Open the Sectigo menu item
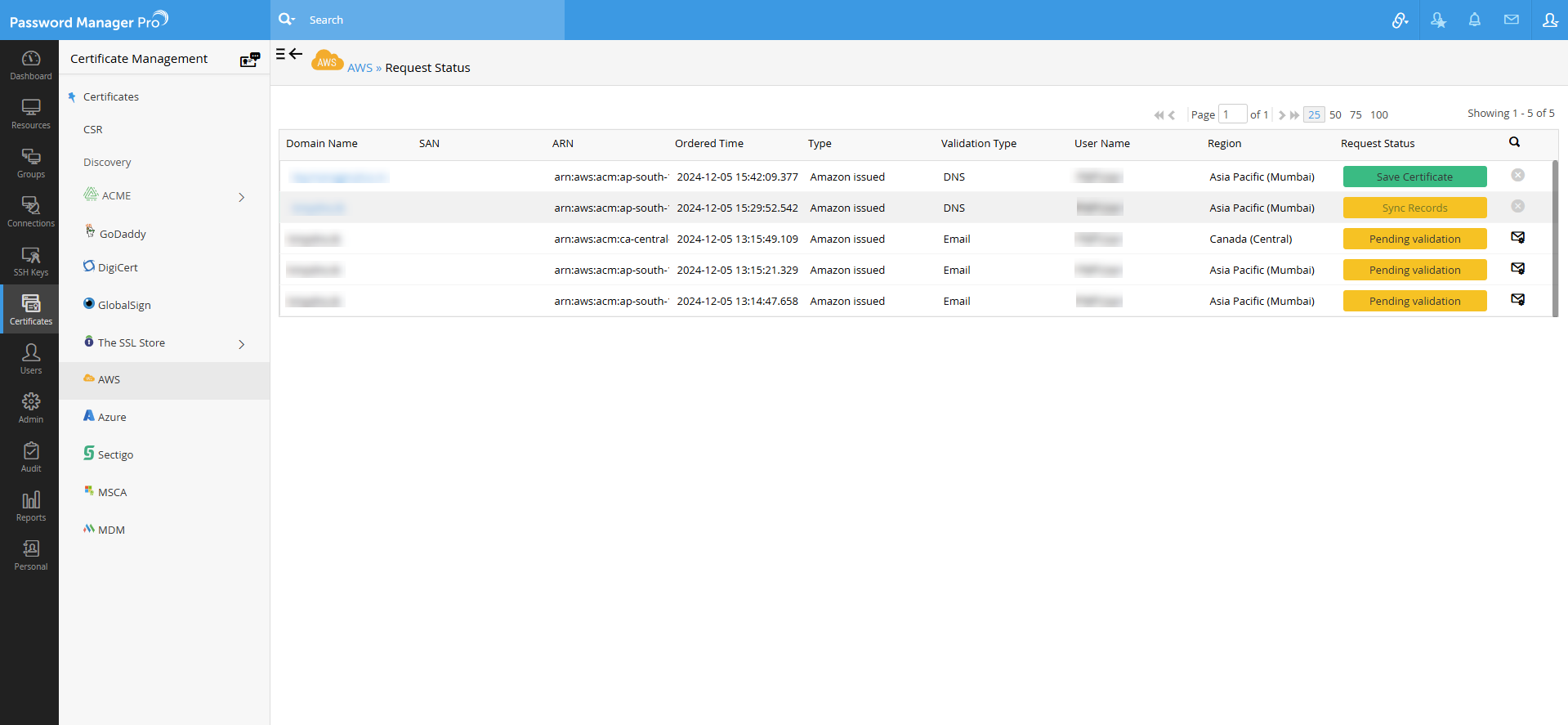Screen dimensions: 1568x725 click(x=115, y=454)
